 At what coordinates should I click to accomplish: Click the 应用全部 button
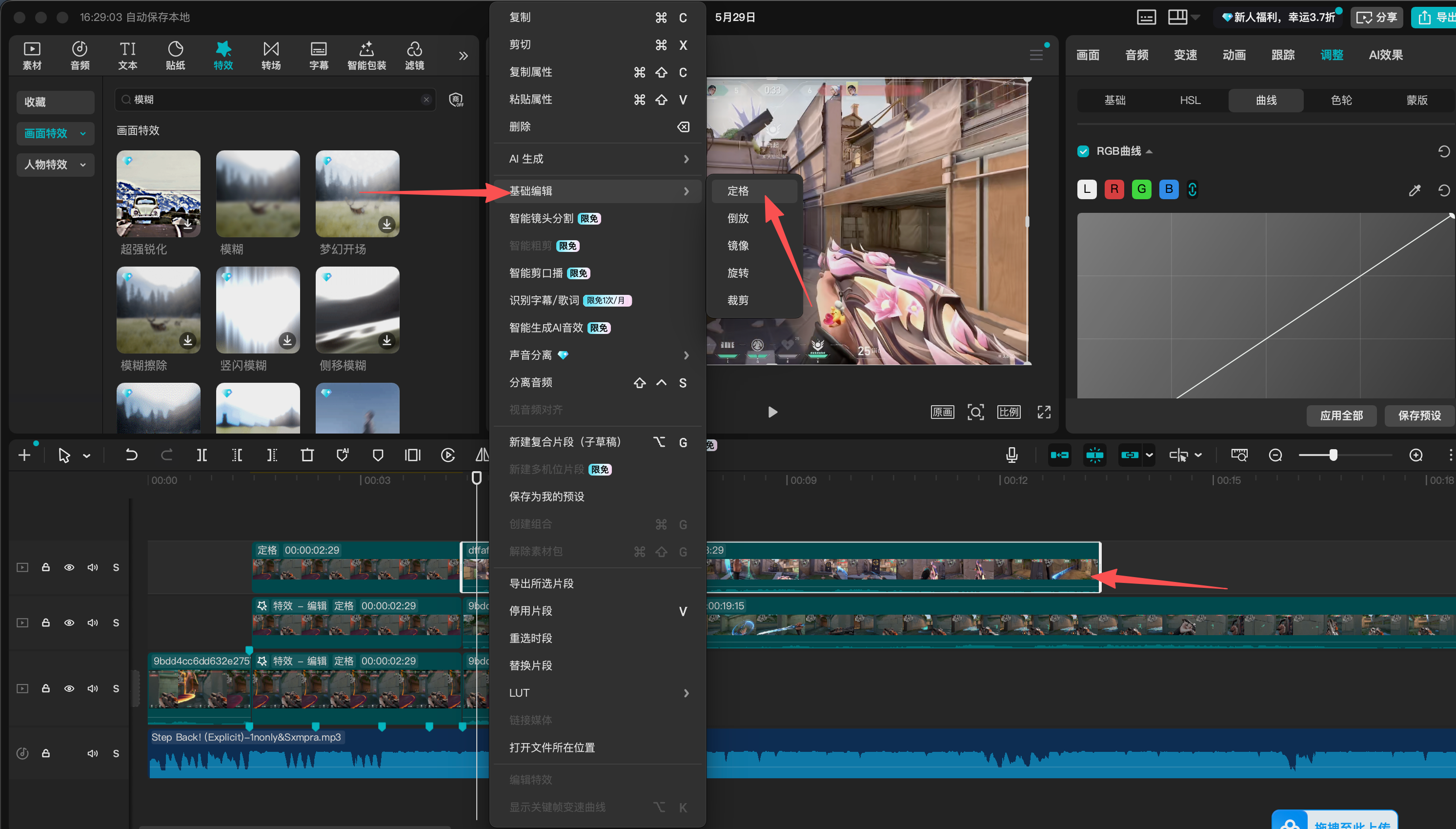(1341, 415)
